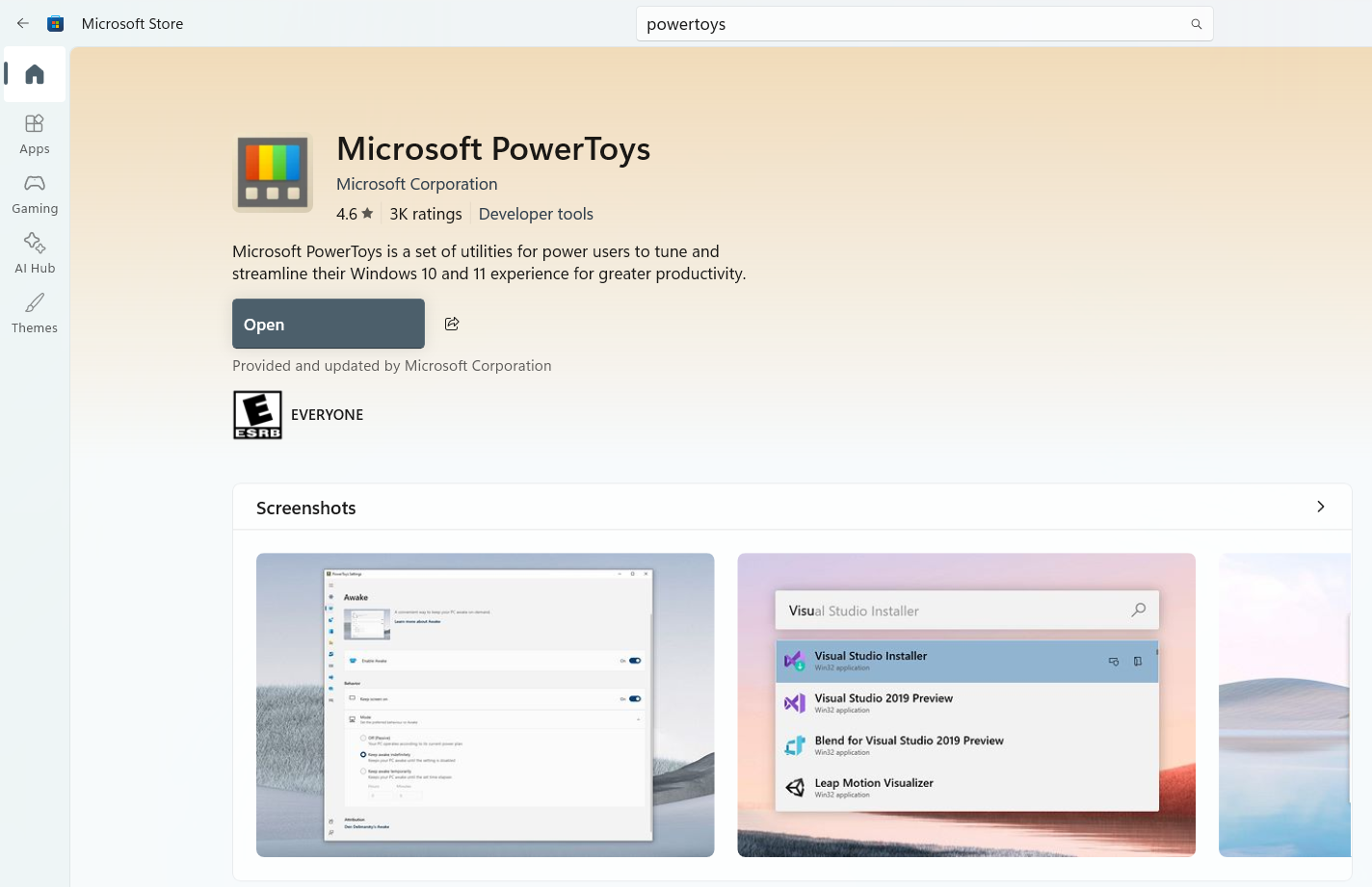
Task: Select the Home icon in the sidebar
Action: [x=35, y=74]
